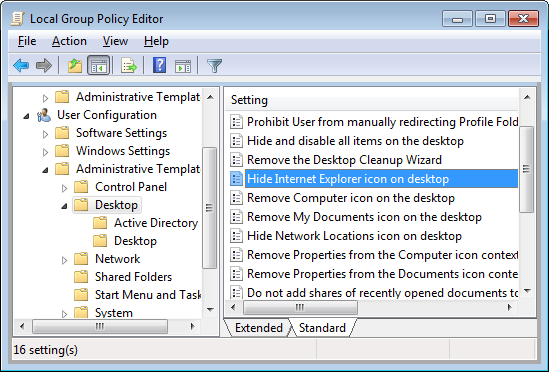Viewport: 549px width, 372px height.
Task: Select Remove Computer icon on the desktop
Action: pyautogui.click(x=350, y=198)
